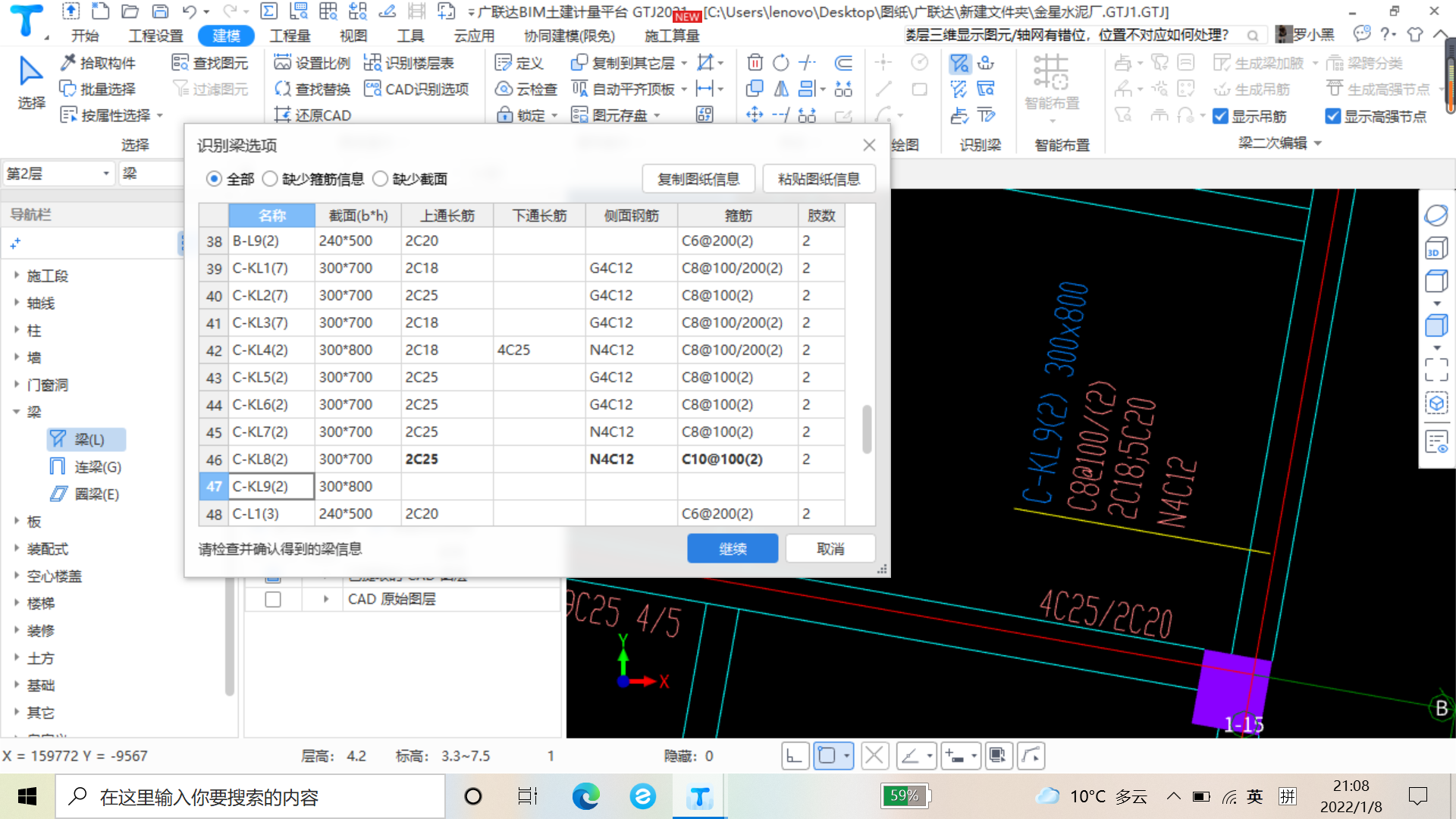
Task: Click the rotate tool icon
Action: pyautogui.click(x=780, y=62)
